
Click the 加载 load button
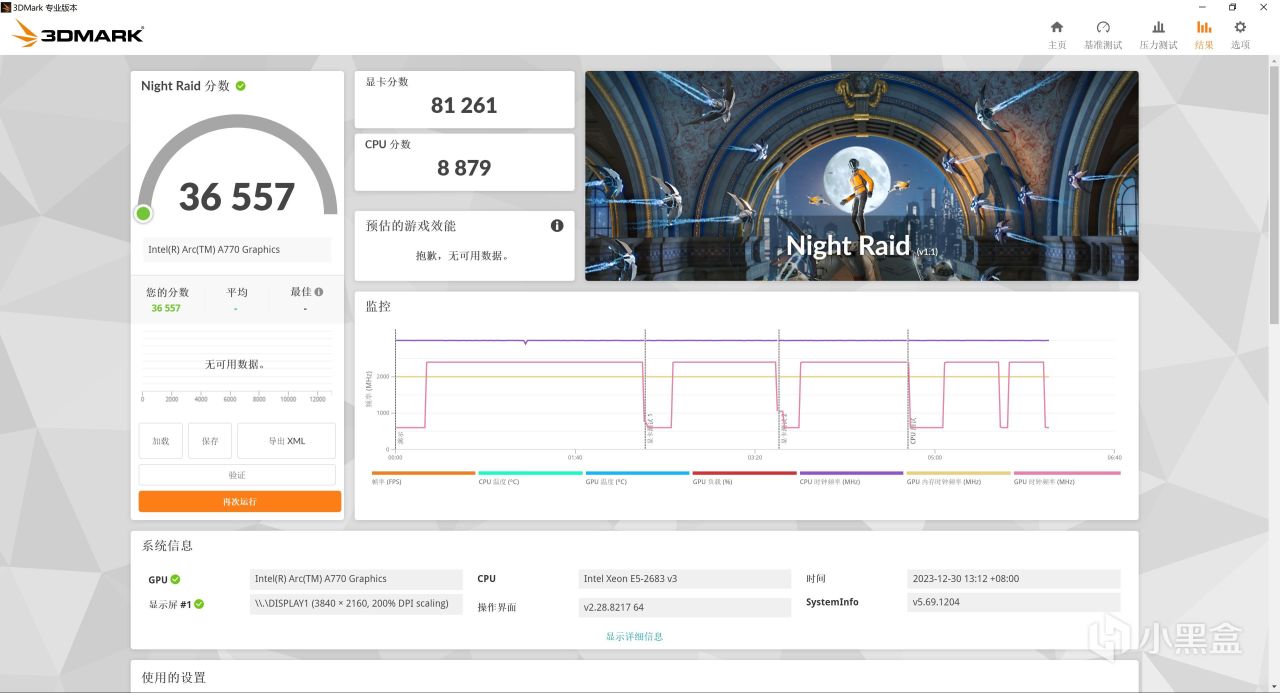[160, 441]
